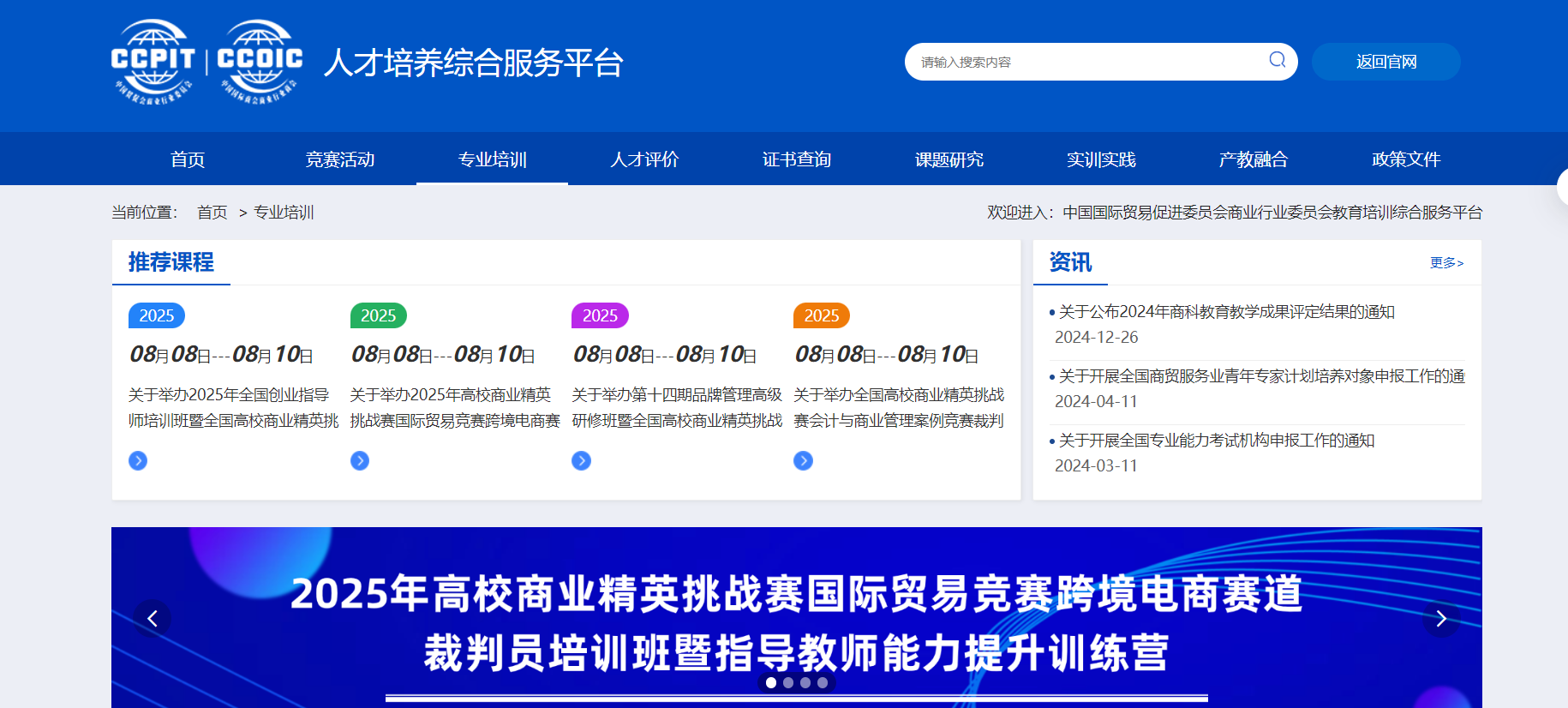Click the 返回官网 button
This screenshot has height=708, width=1568.
pos(1386,62)
